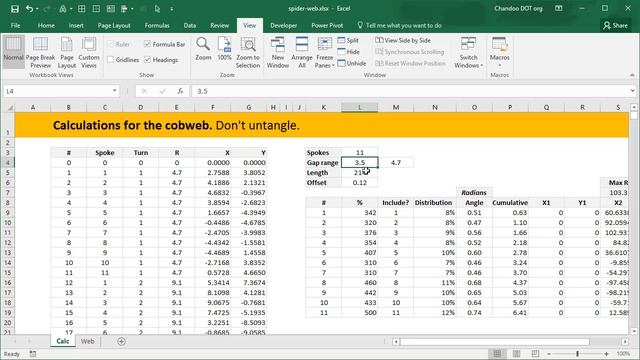Open the Undo history dropdown arrow

37,9
